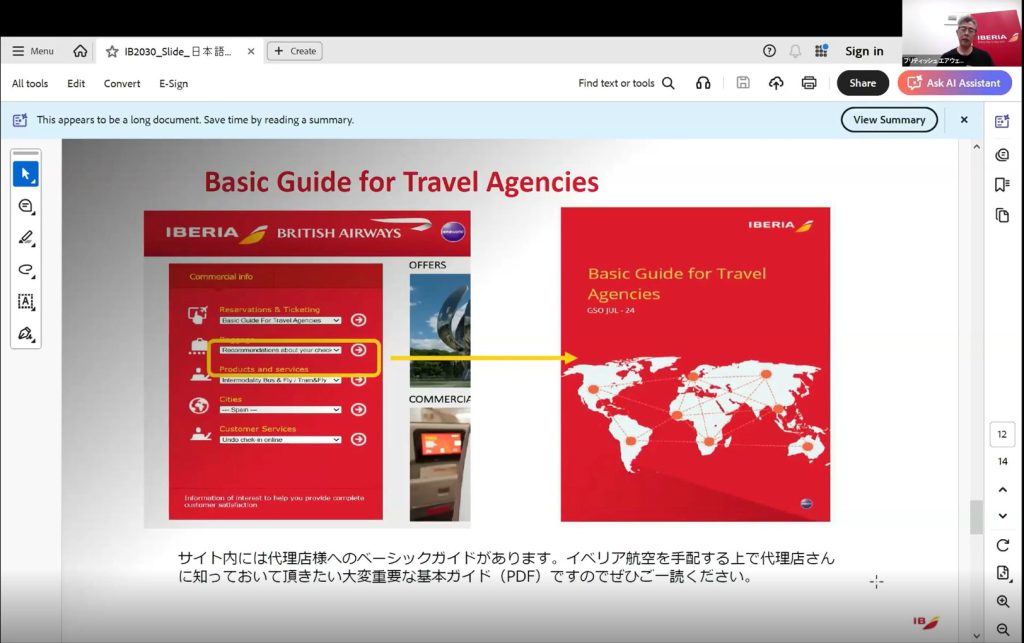Viewport: 1024px width, 643px height.
Task: Click the zoom in magnifier
Action: [x=1002, y=602]
